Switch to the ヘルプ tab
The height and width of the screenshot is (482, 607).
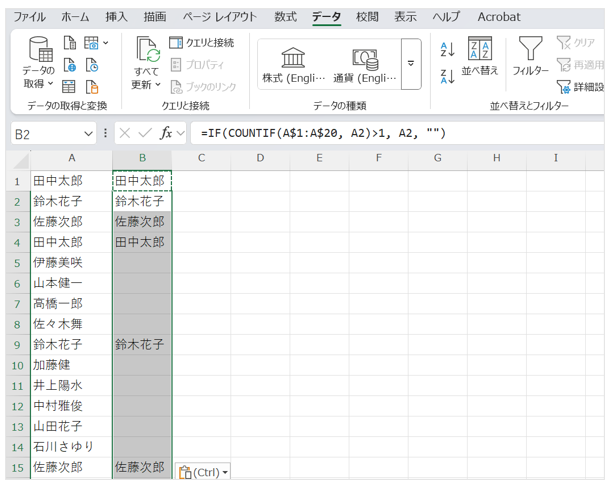pyautogui.click(x=446, y=17)
